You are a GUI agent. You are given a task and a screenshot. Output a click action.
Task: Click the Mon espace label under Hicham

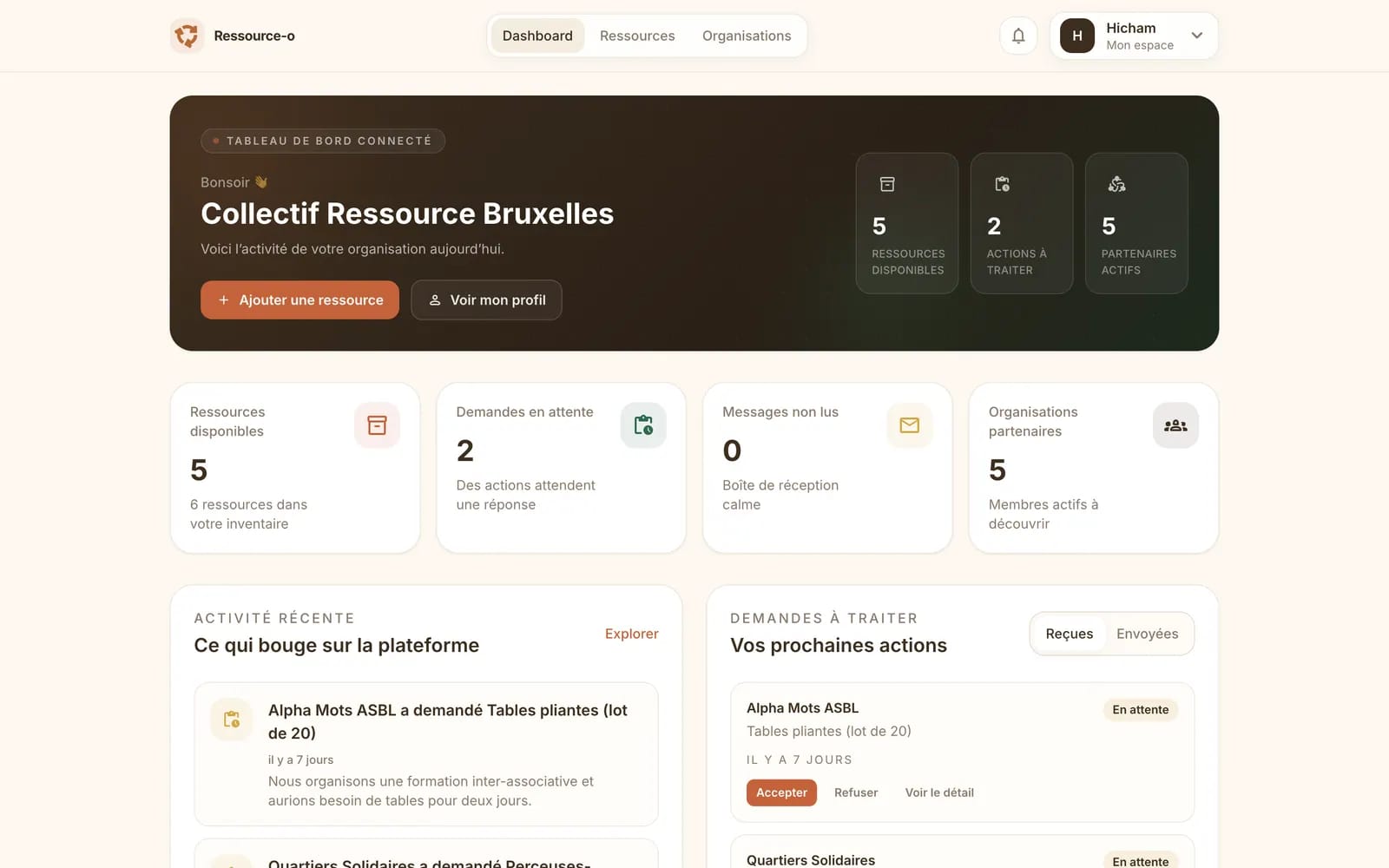[x=1140, y=45]
